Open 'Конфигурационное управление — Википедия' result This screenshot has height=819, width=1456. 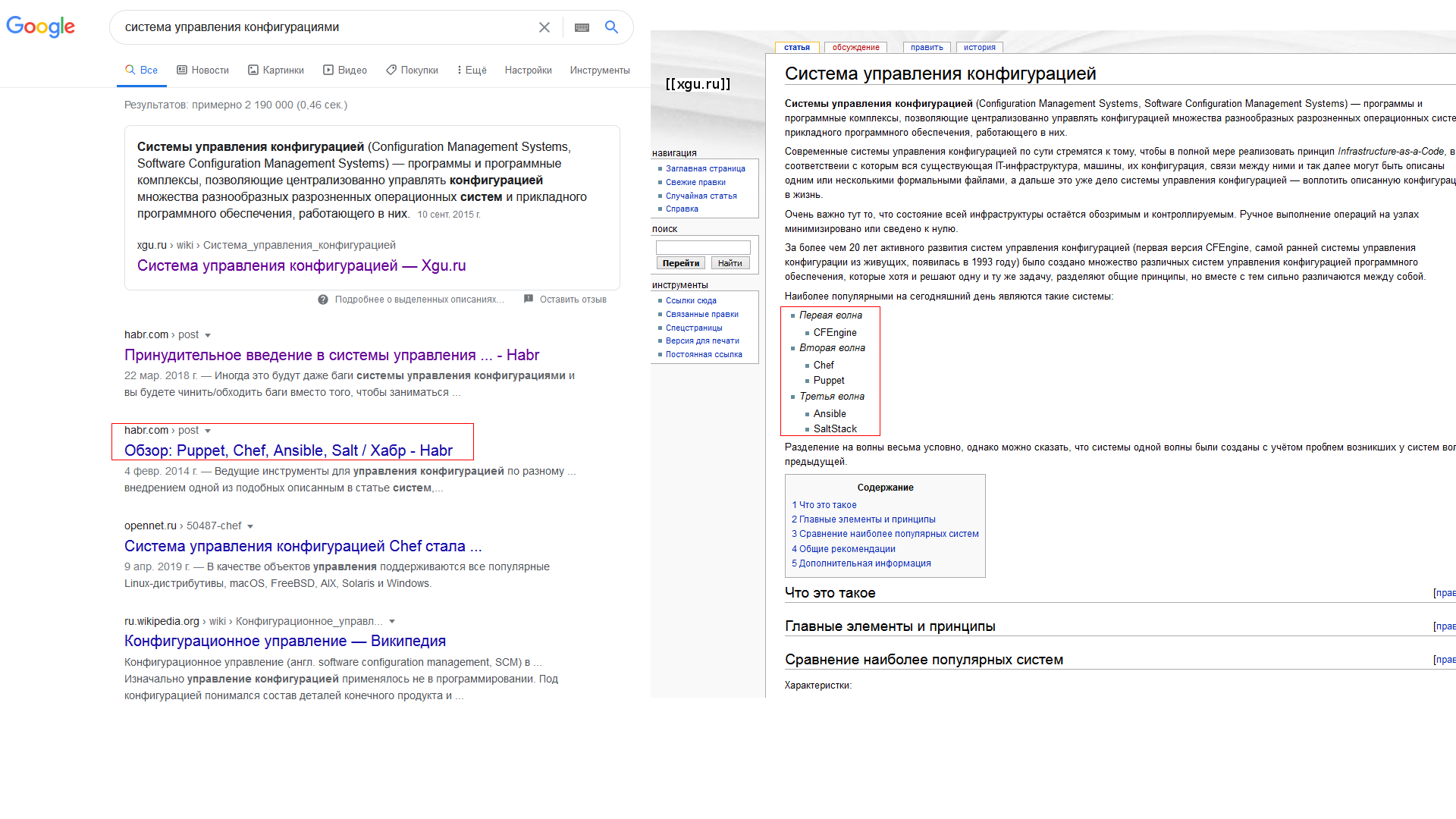285,641
